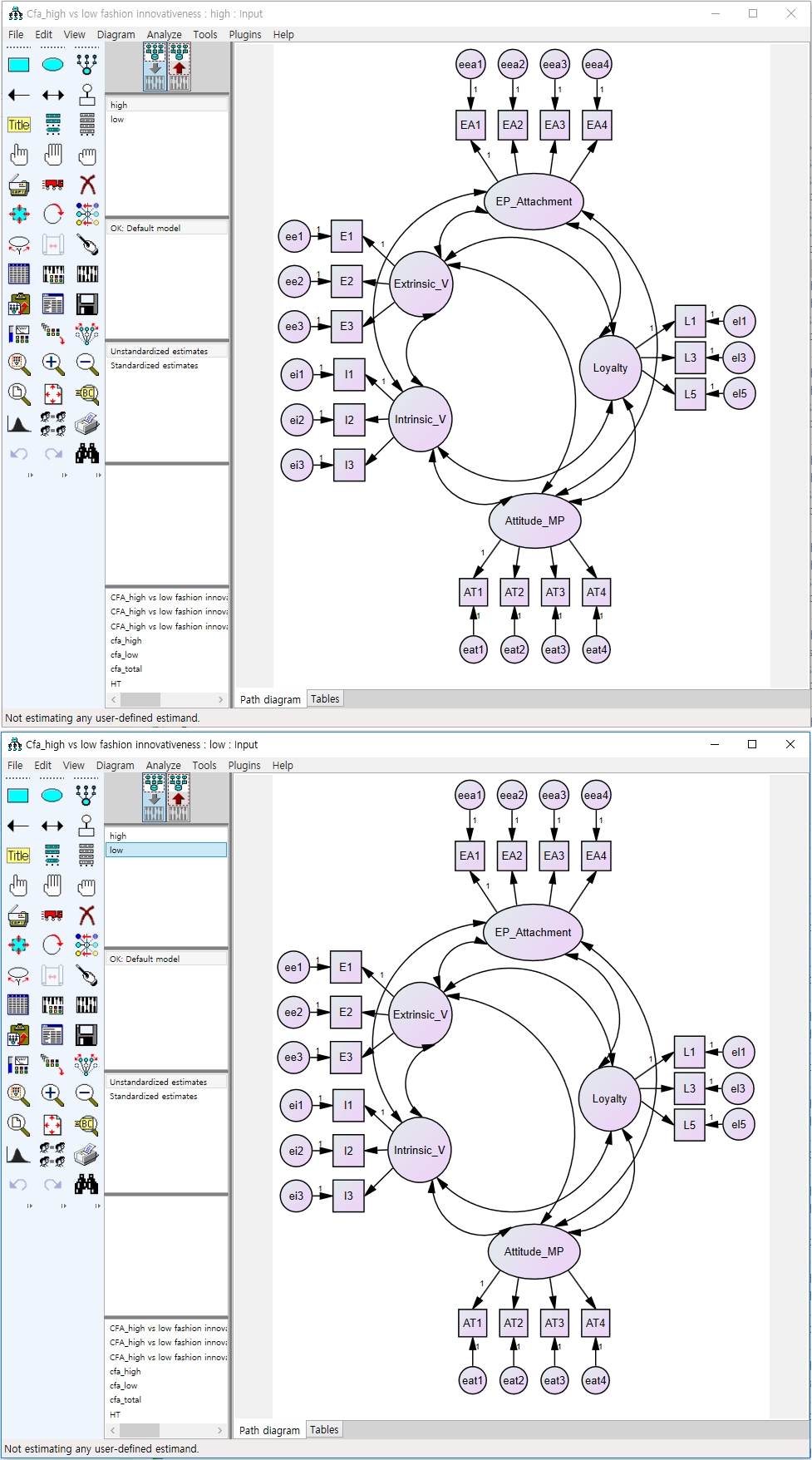Open file 'cfa_low' in low window list
812x1460 pixels.
[x=124, y=1386]
